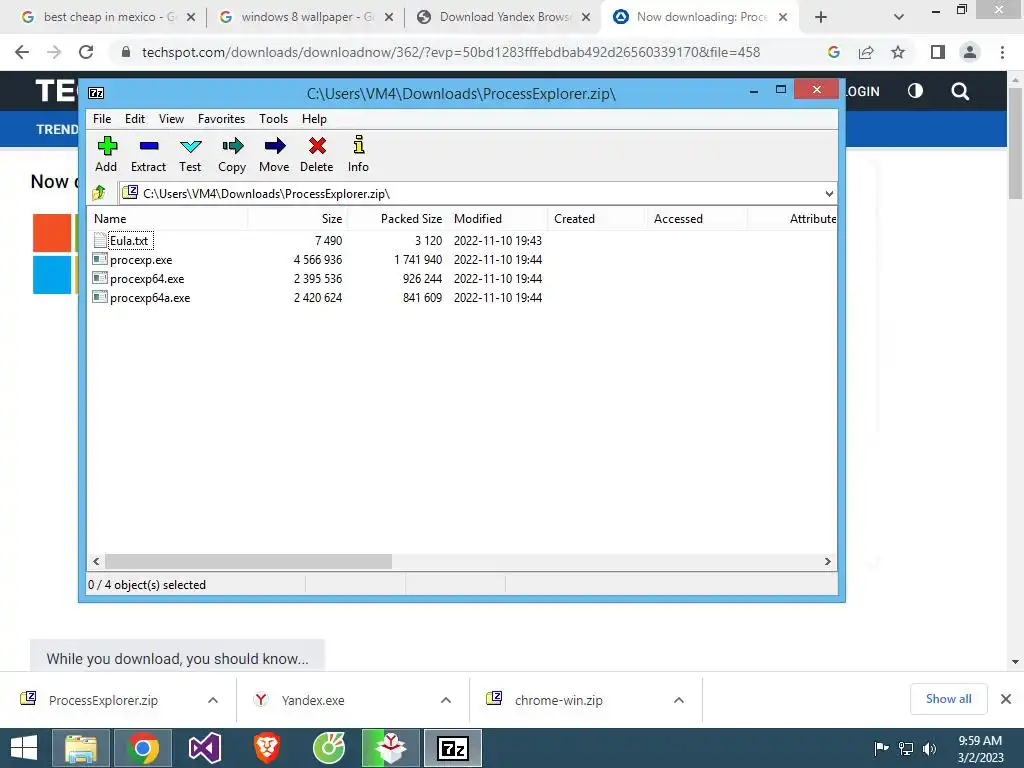This screenshot has width=1024, height=768.
Task: Open the Help menu
Action: pos(314,119)
